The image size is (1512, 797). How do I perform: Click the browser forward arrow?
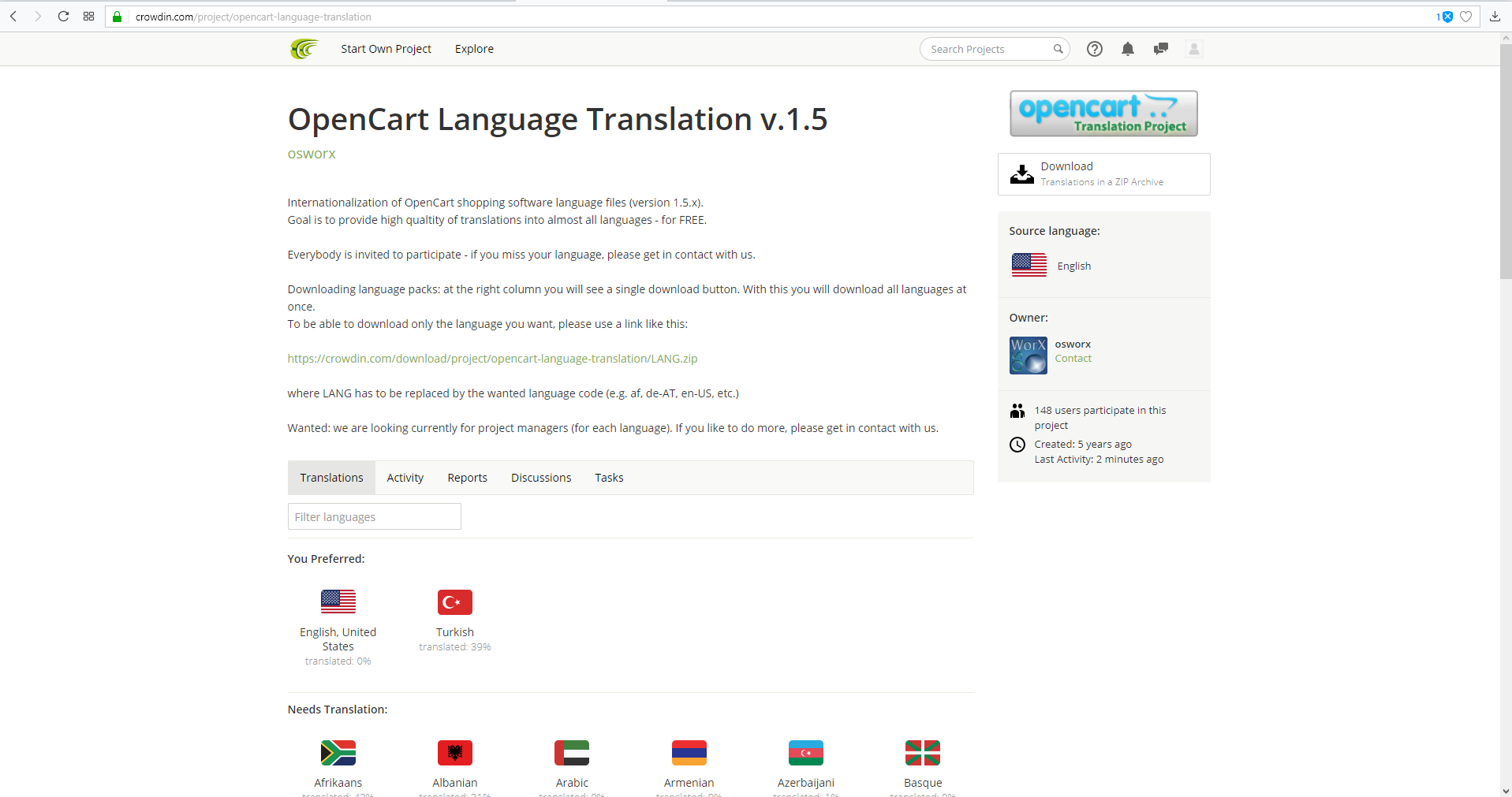(x=38, y=17)
